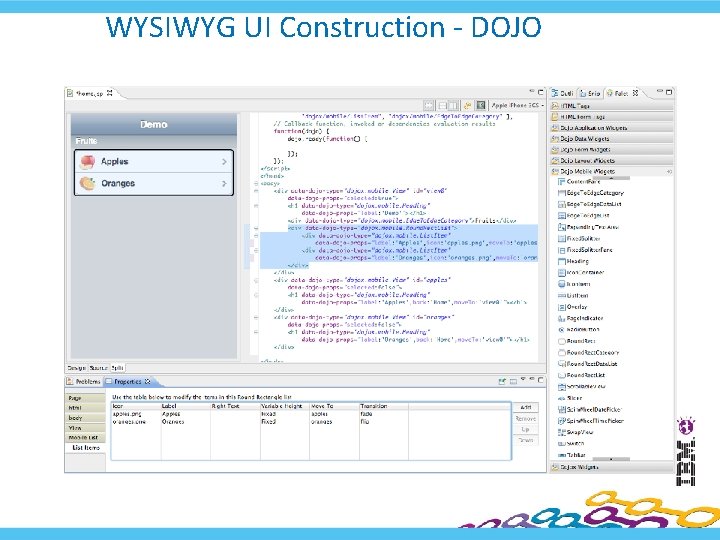
Task: Pick the SpinWheelDatePicker widget
Action: [590, 410]
